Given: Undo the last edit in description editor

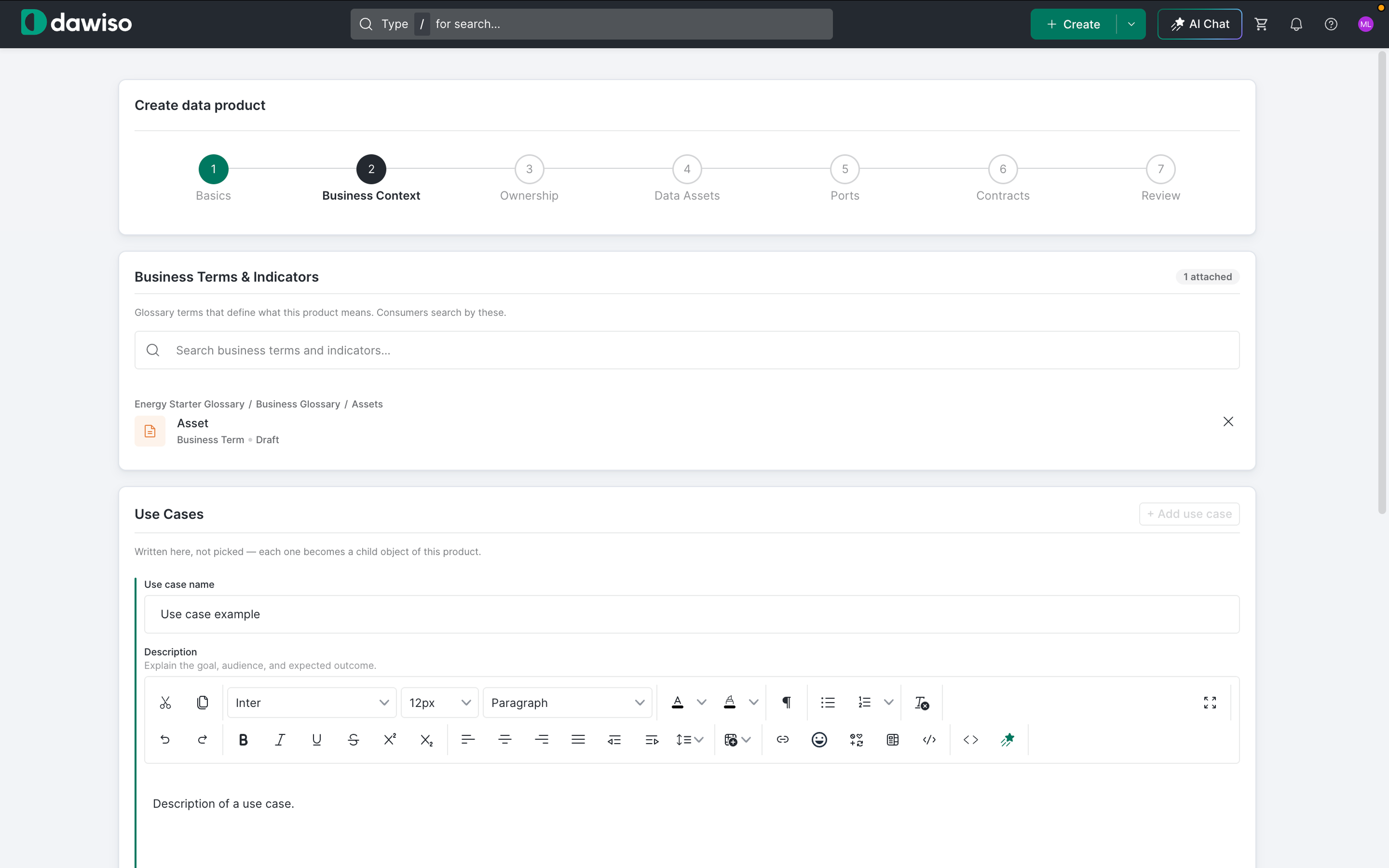Looking at the screenshot, I should click(x=165, y=739).
